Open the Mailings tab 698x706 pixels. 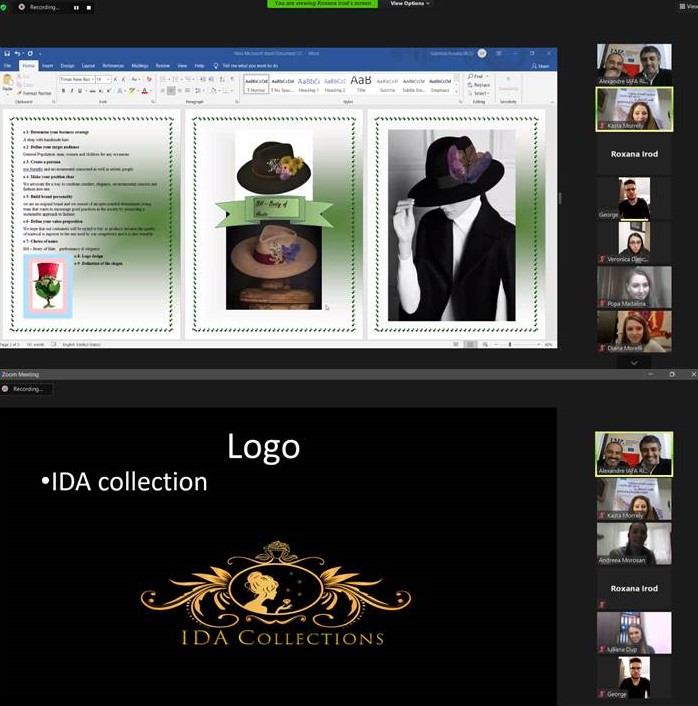[140, 66]
